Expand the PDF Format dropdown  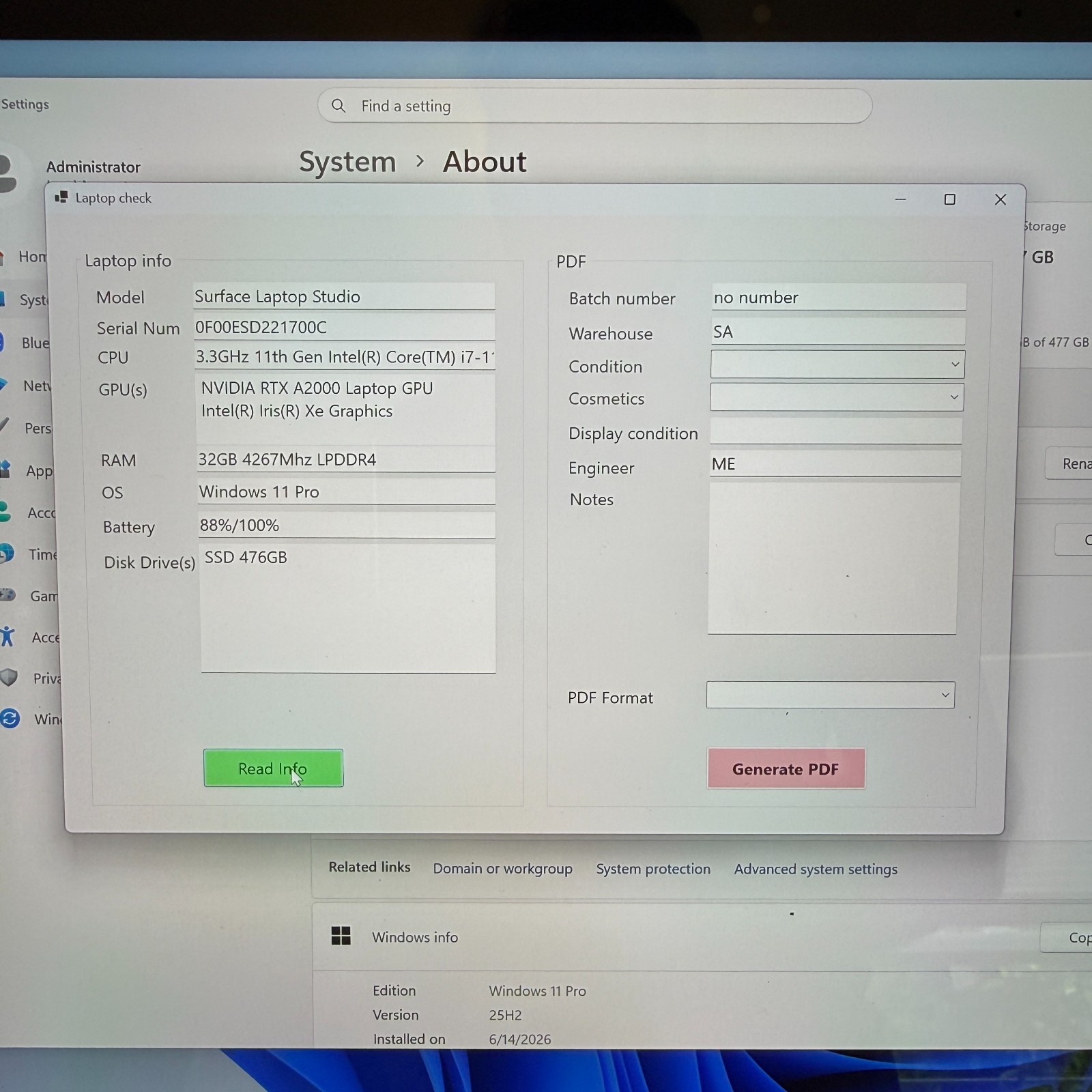pyautogui.click(x=831, y=695)
